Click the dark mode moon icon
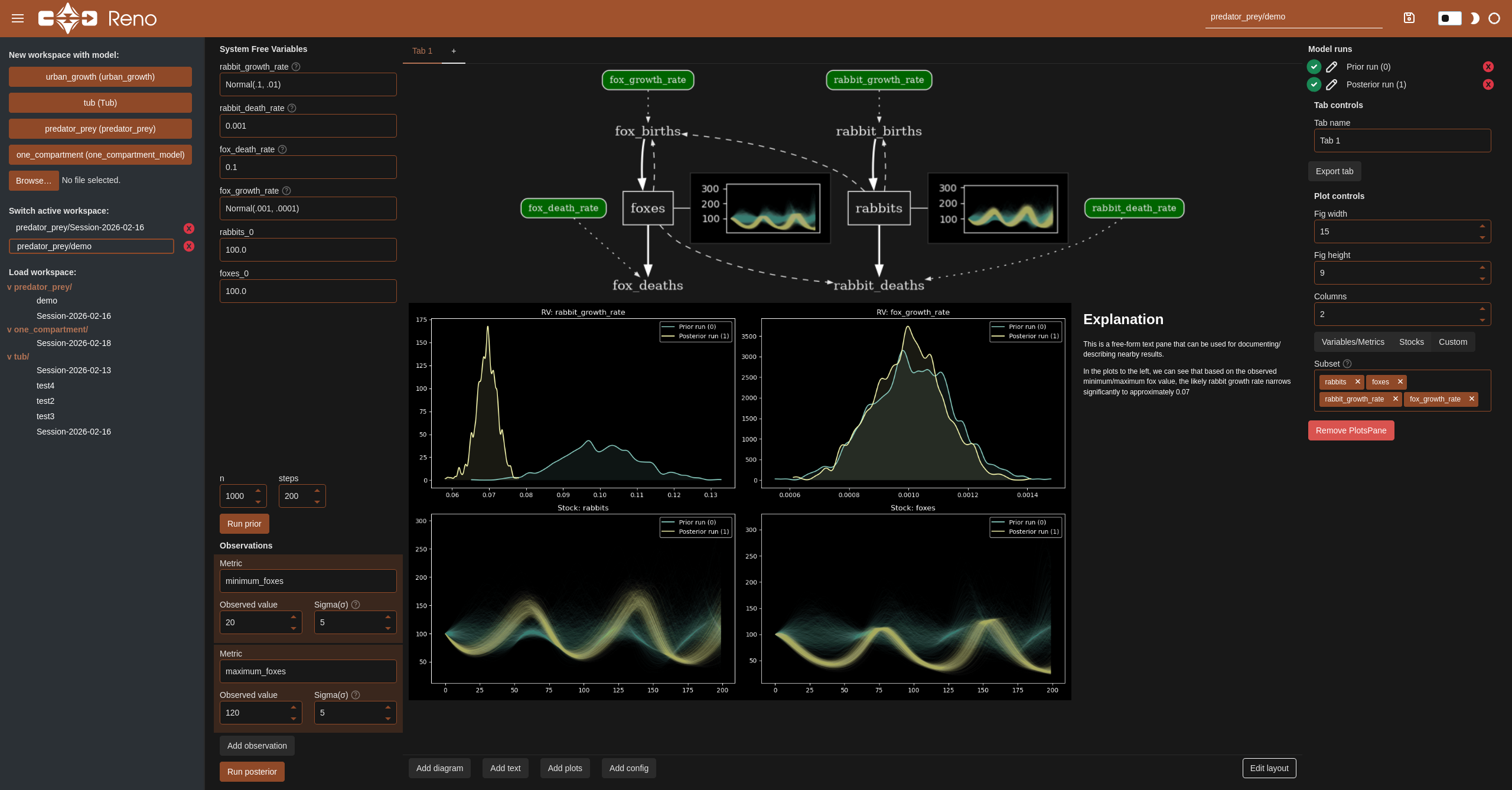This screenshot has height=790, width=1512. coord(1475,18)
